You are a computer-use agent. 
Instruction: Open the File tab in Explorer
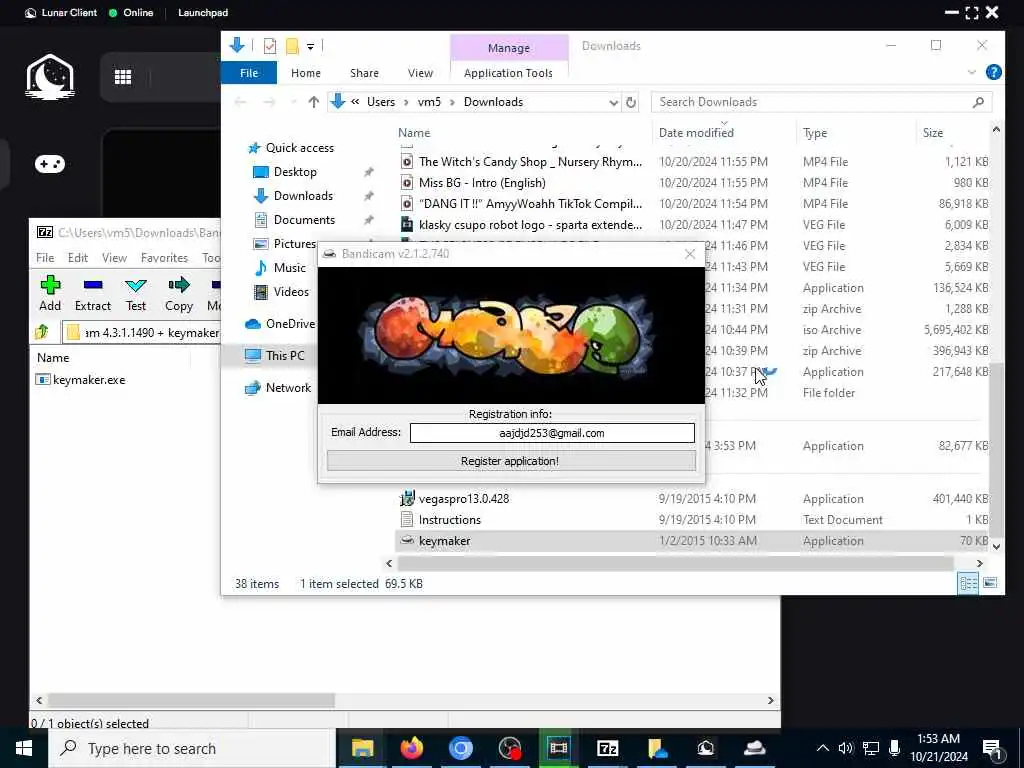point(249,73)
